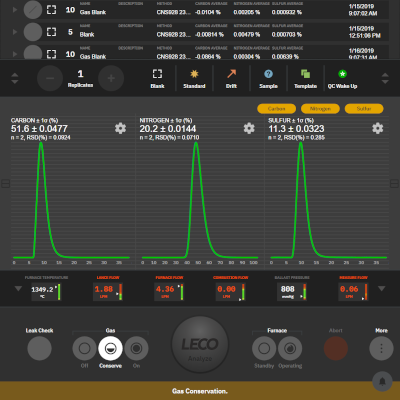Click Carbon value 51.6 ± 0.0477

point(39,129)
